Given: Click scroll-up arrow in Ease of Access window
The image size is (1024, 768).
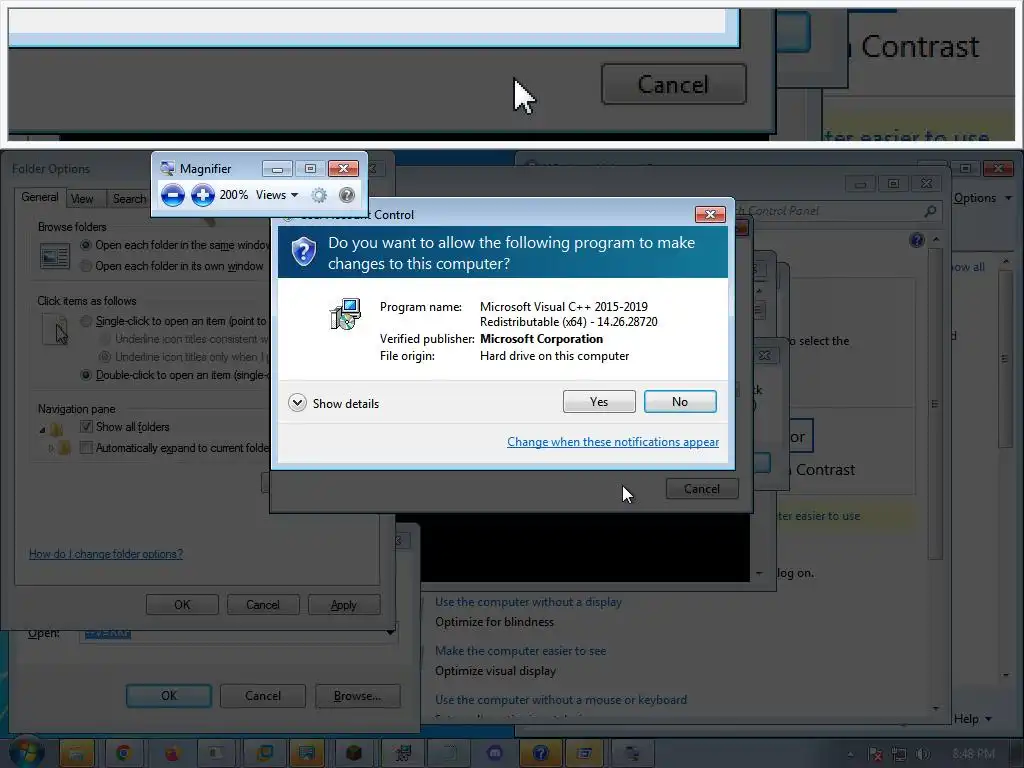Looking at the screenshot, I should point(936,240).
